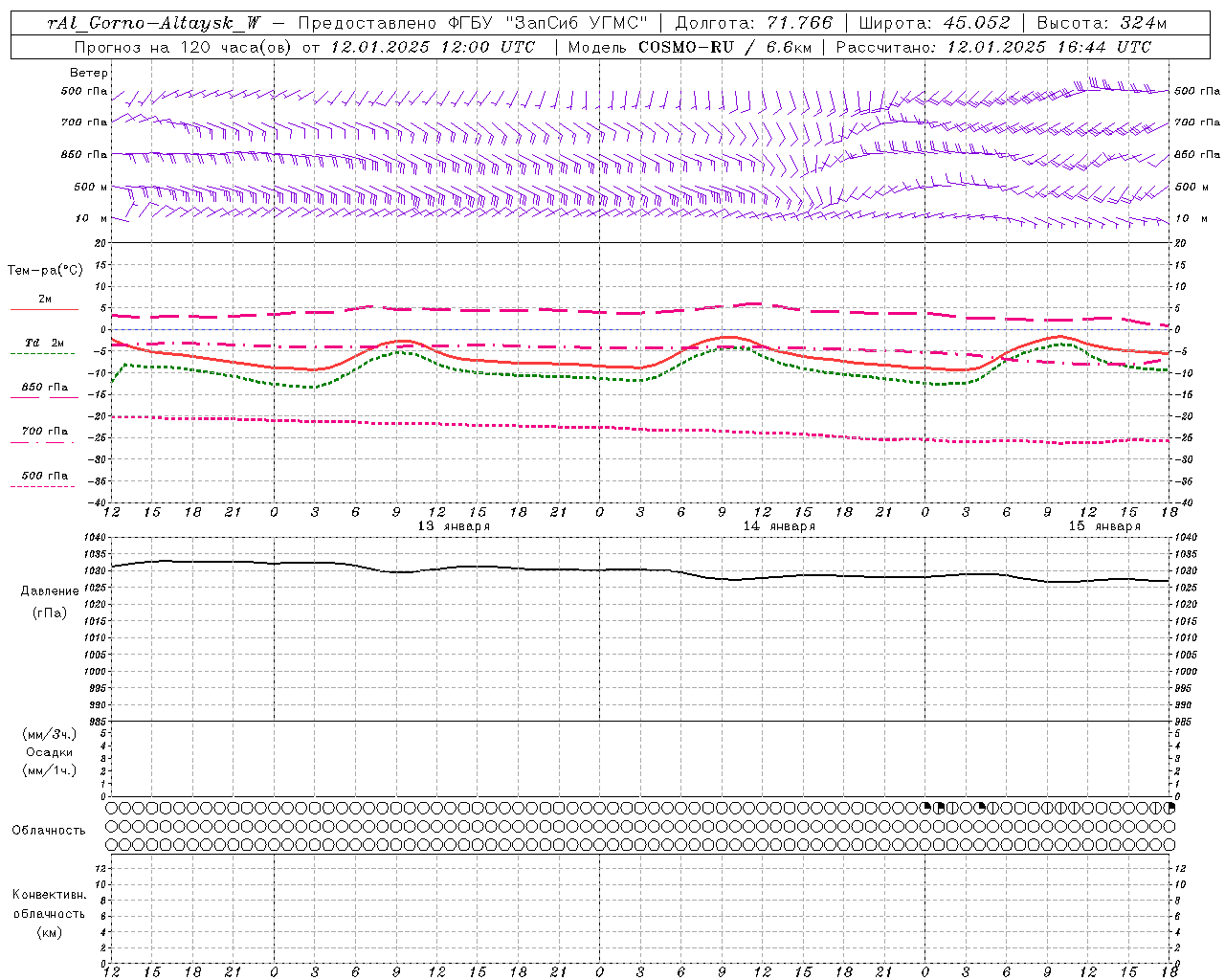
Task: Click the red solid line sample under "2м"
Action: (x=44, y=310)
